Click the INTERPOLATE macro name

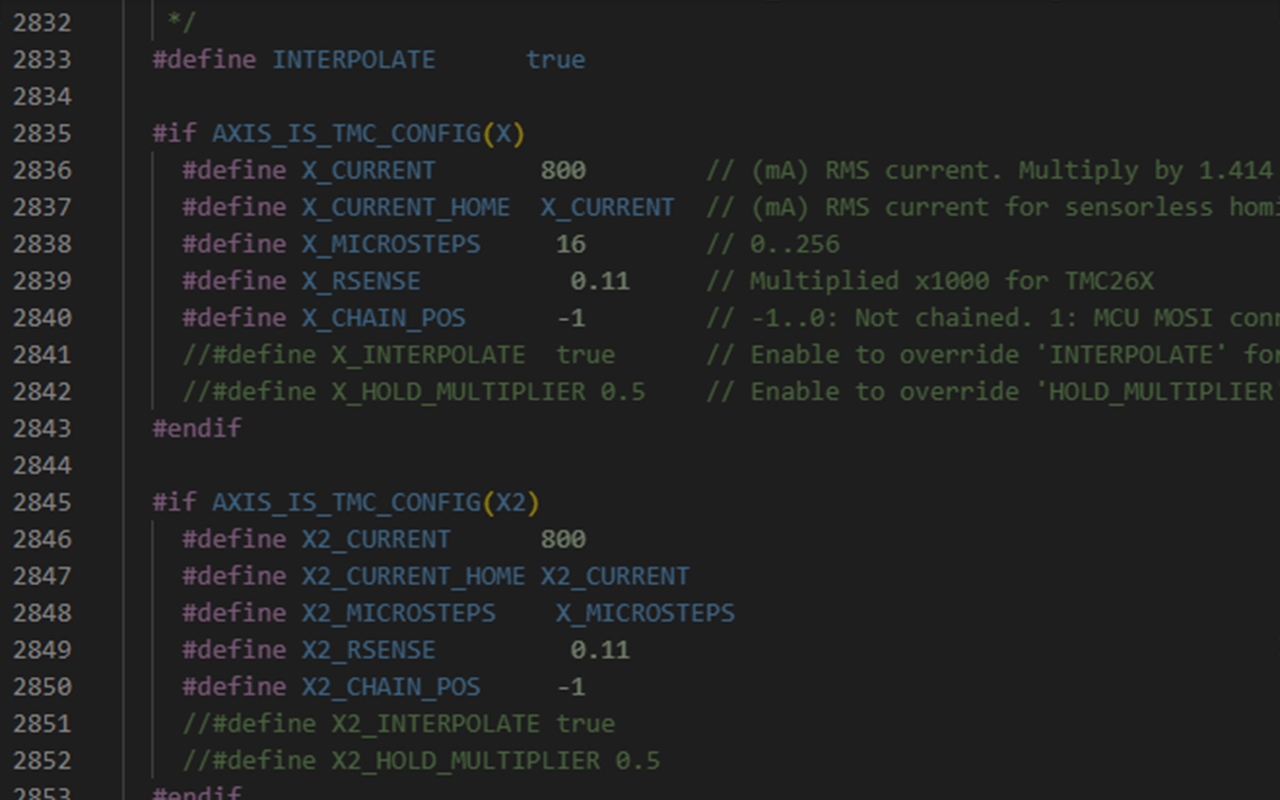pyautogui.click(x=353, y=60)
